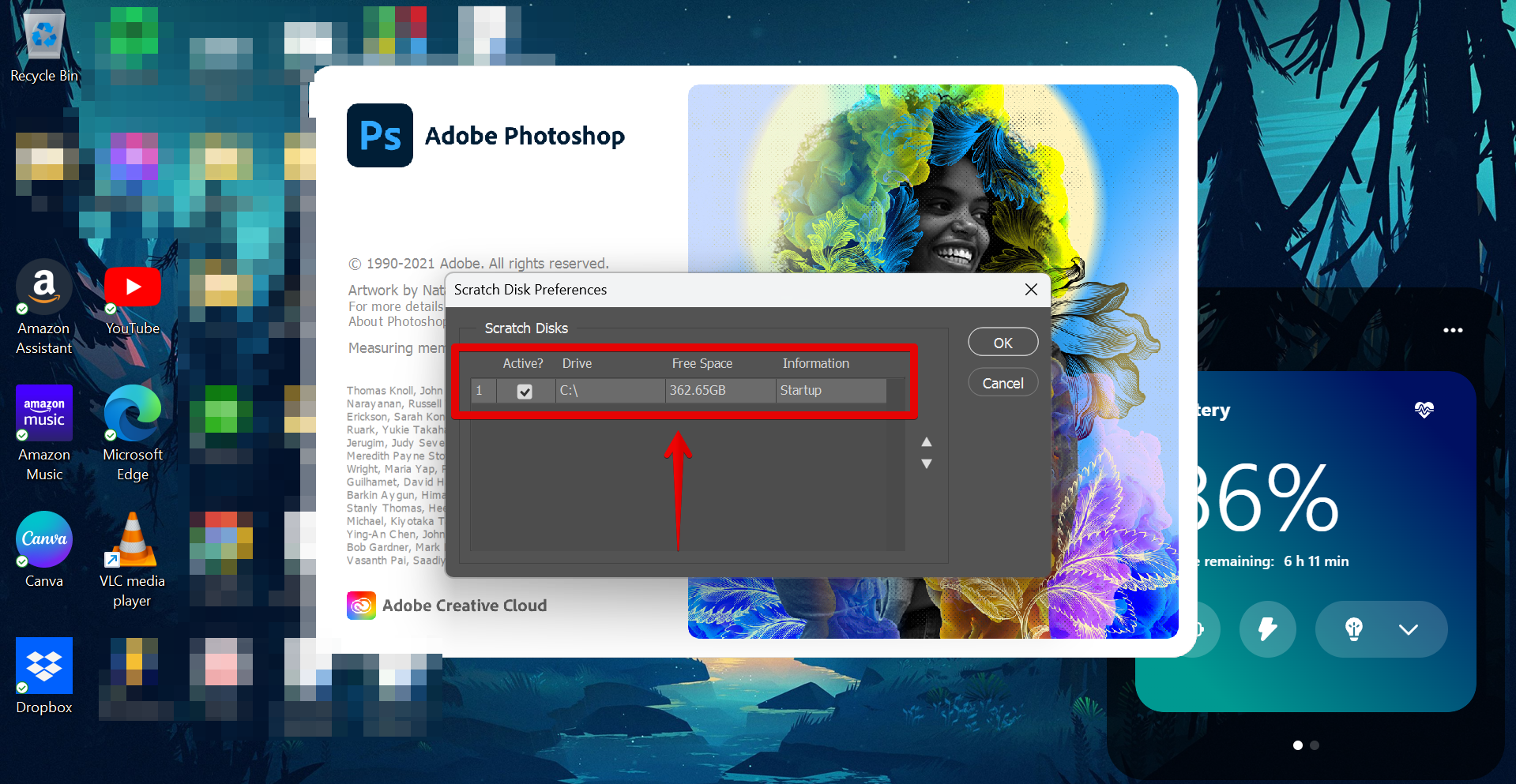Select first page dot of the widget

click(1298, 745)
